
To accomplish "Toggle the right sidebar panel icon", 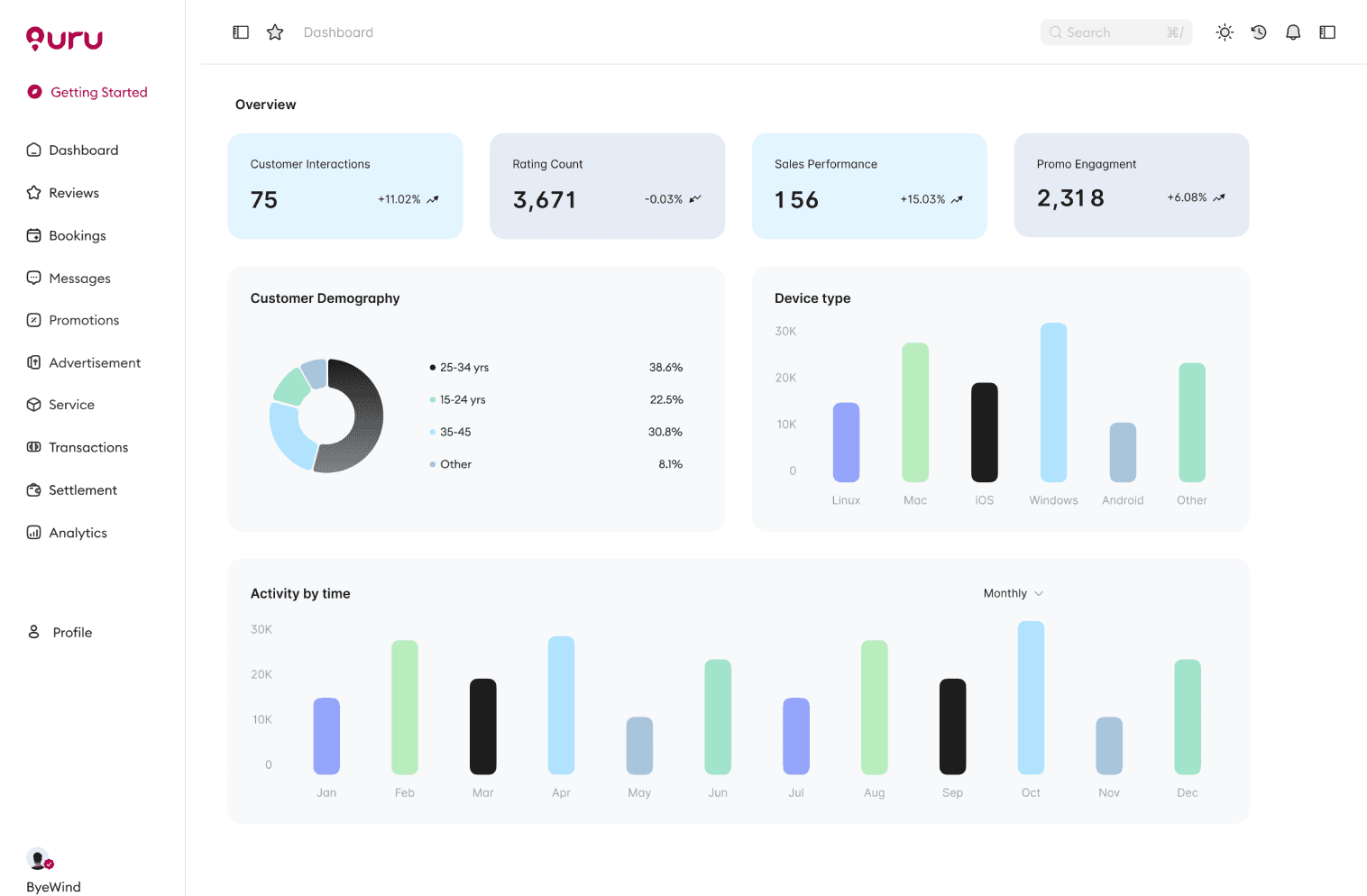I will [x=1327, y=32].
